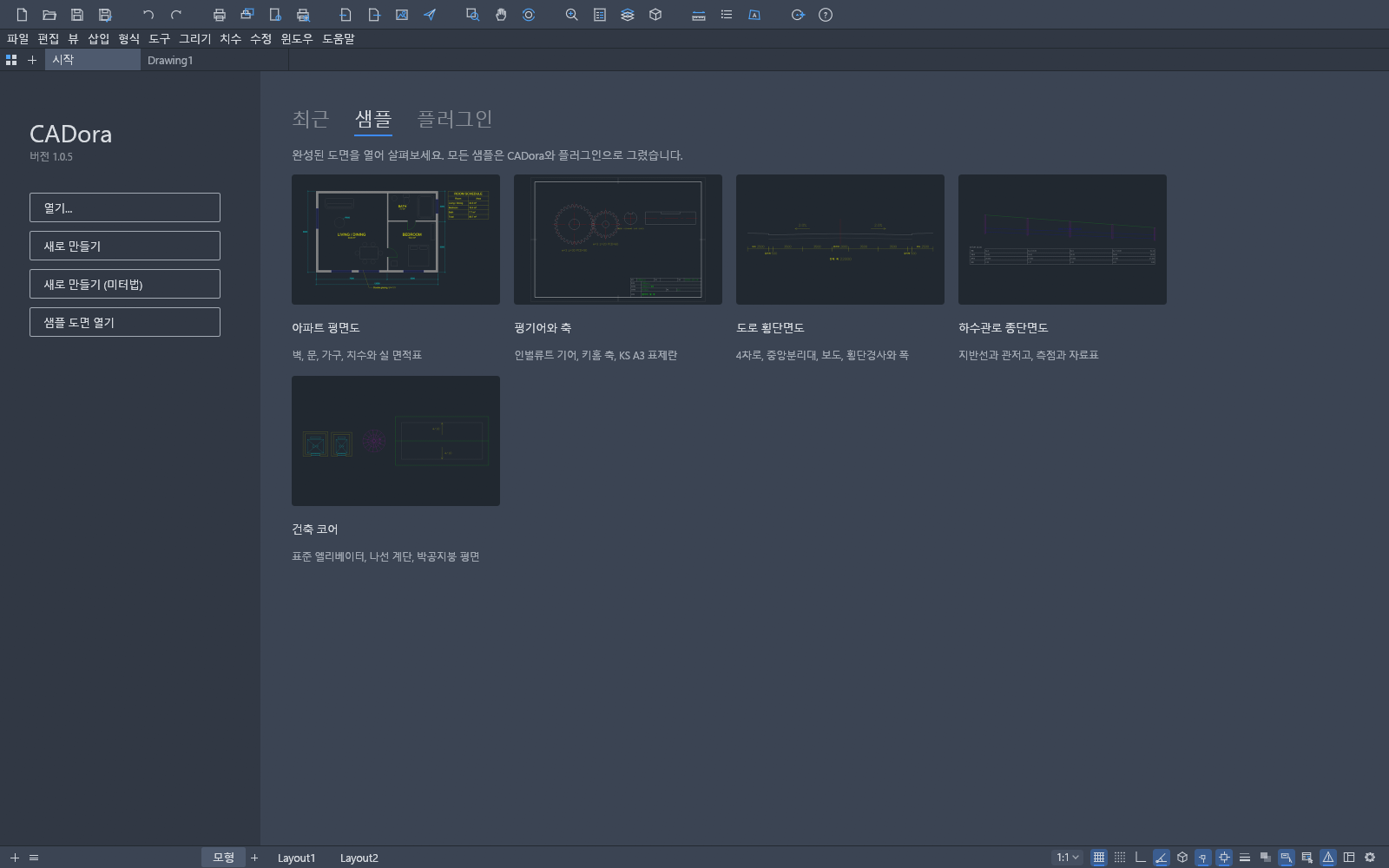Switch to the Layout1 tab

point(296,858)
